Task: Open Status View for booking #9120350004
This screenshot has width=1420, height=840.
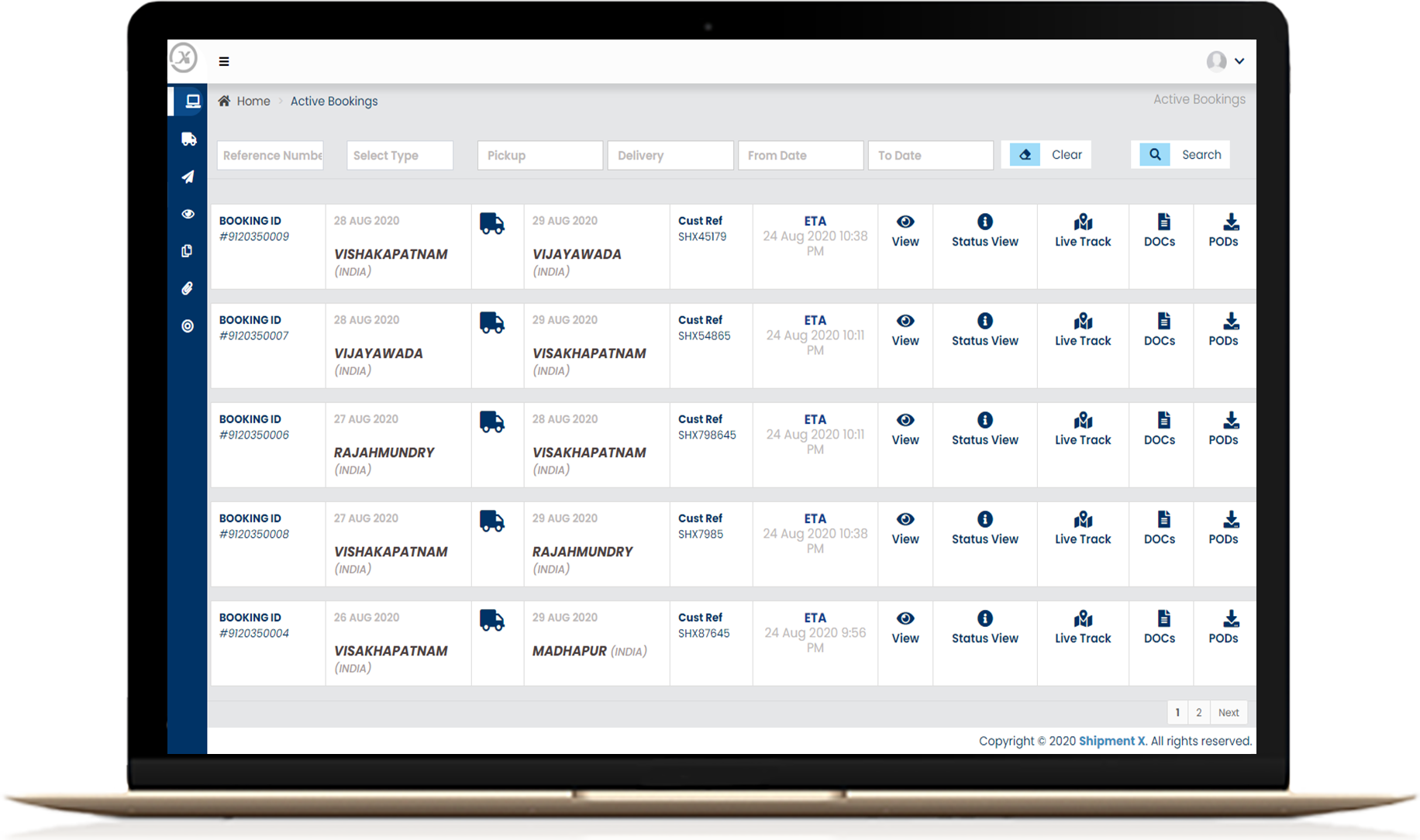Action: [984, 628]
